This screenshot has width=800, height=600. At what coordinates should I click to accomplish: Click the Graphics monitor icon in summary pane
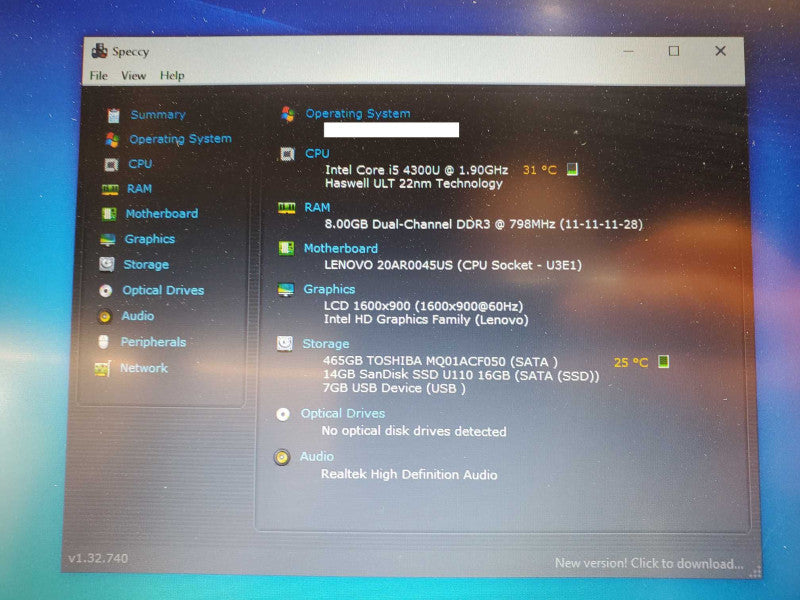point(286,290)
